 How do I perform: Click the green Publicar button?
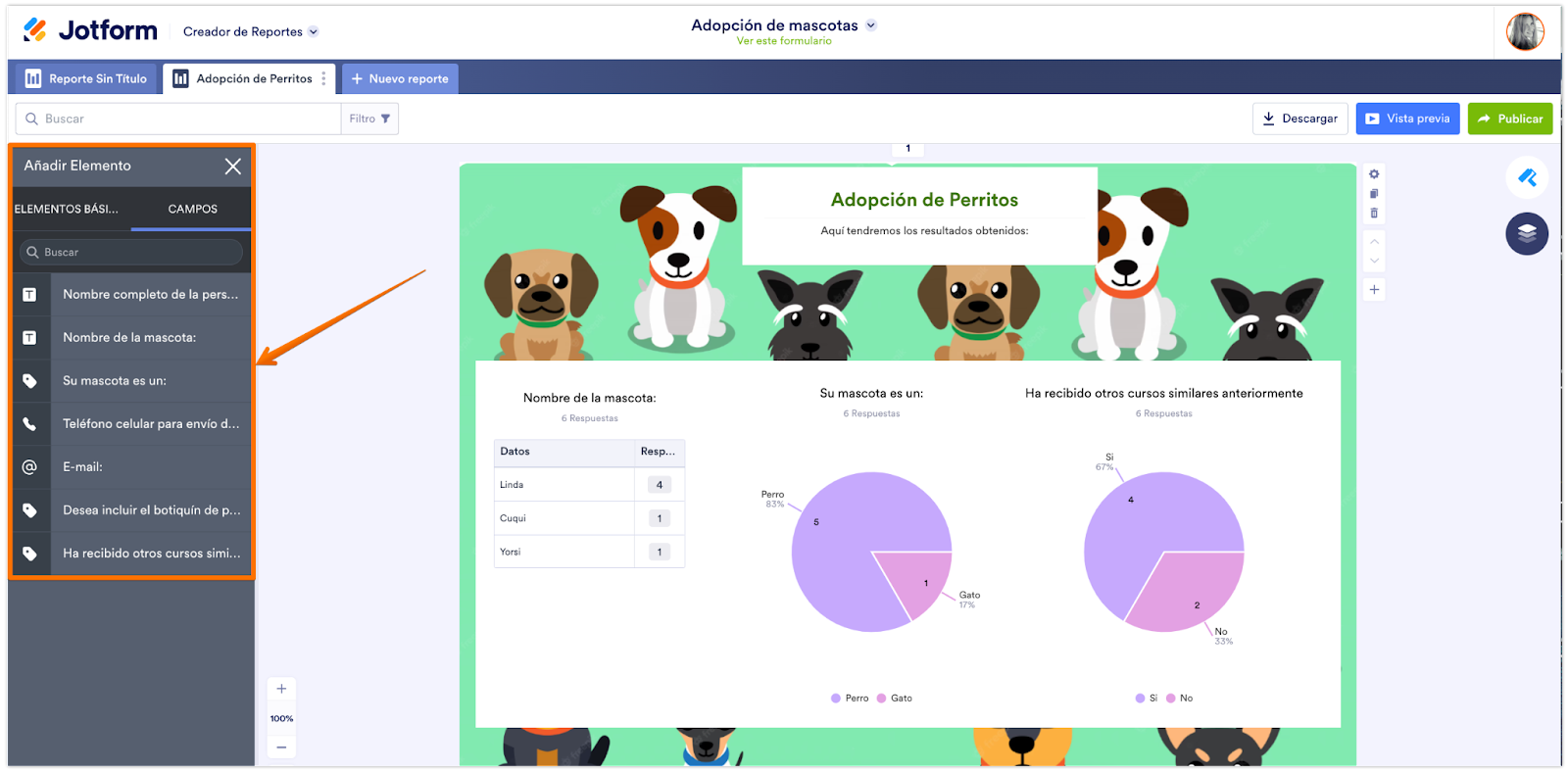(1510, 119)
